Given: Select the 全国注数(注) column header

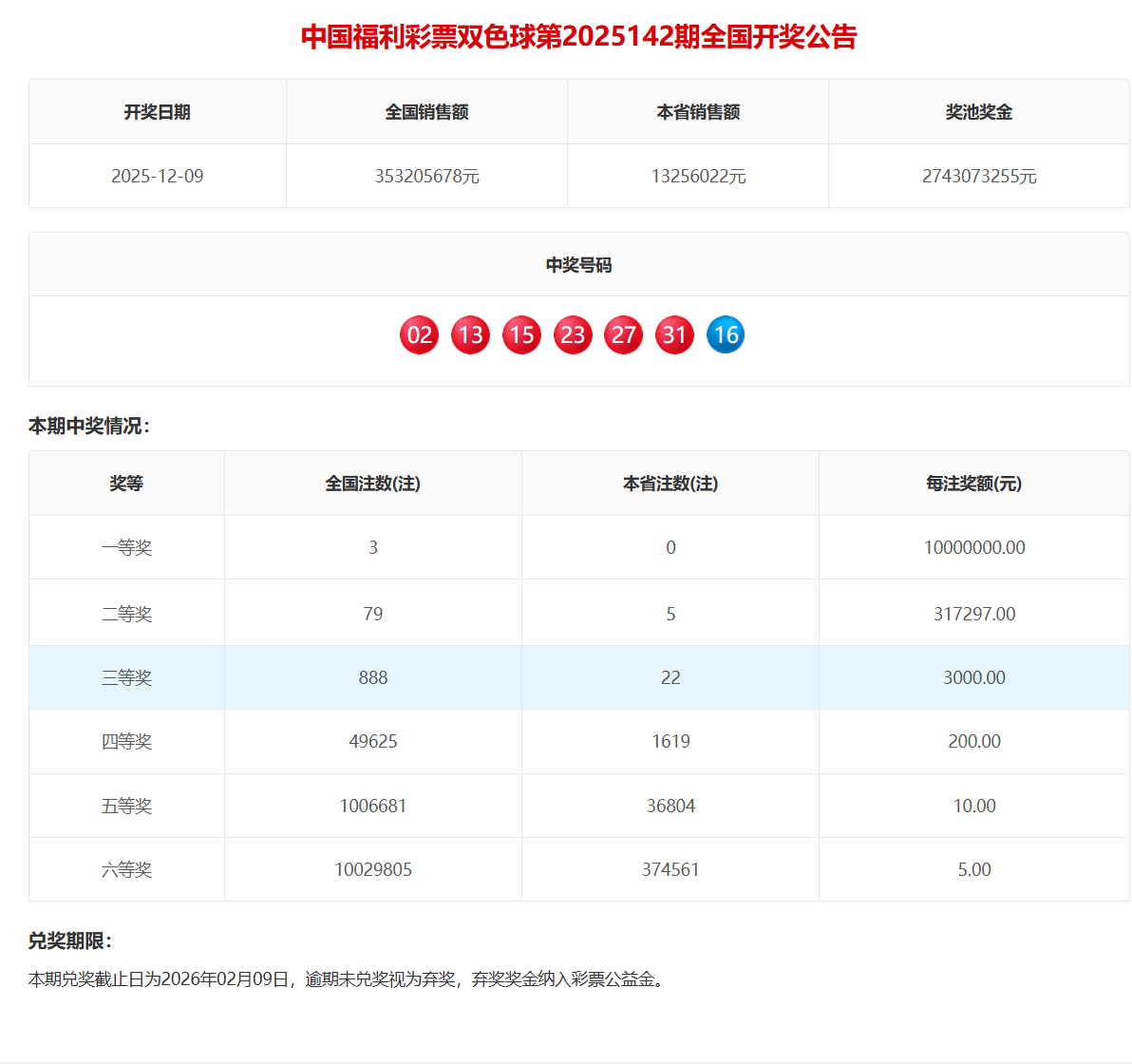Looking at the screenshot, I should coord(373,484).
